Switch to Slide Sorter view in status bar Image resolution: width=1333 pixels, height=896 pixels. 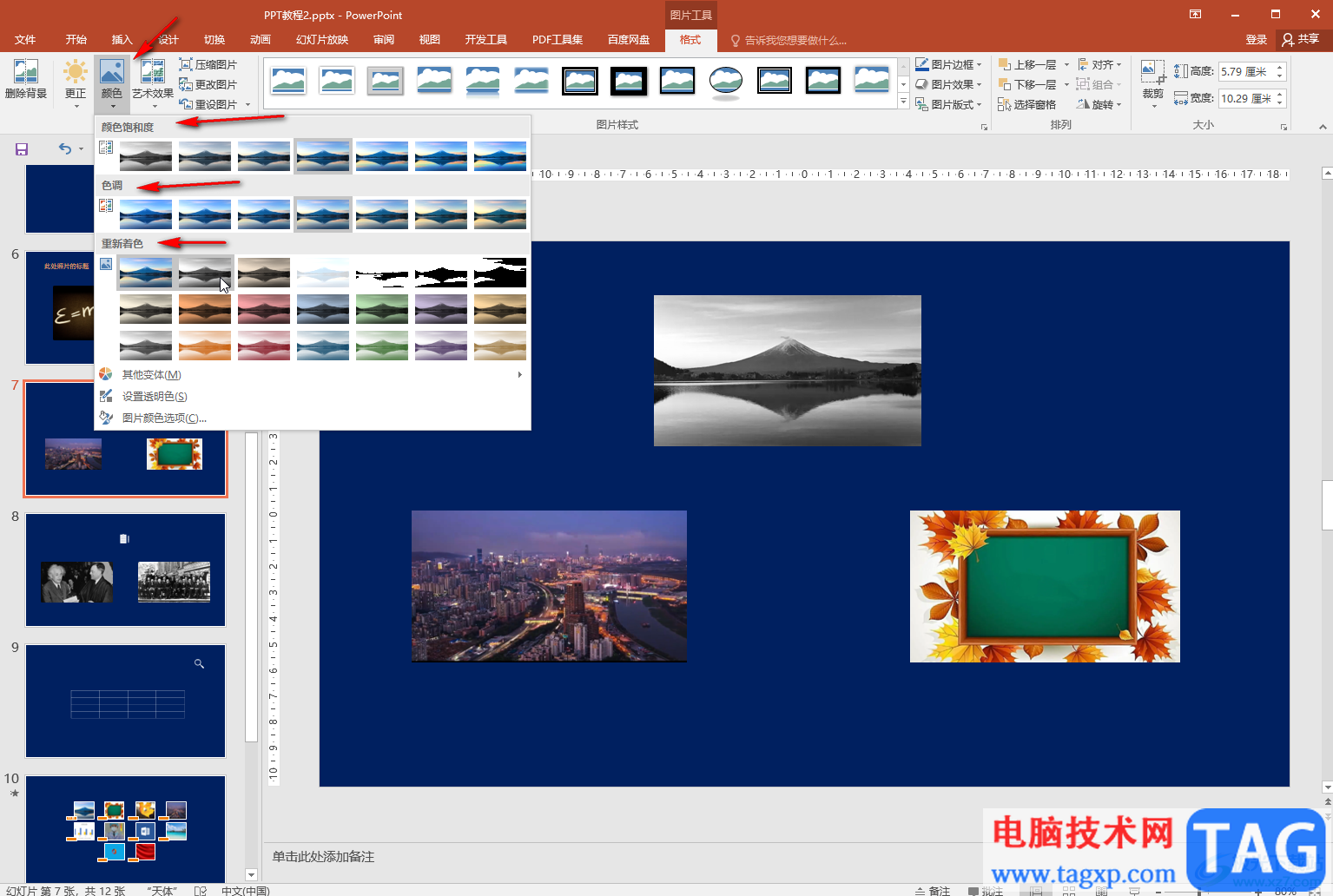pos(1069,891)
